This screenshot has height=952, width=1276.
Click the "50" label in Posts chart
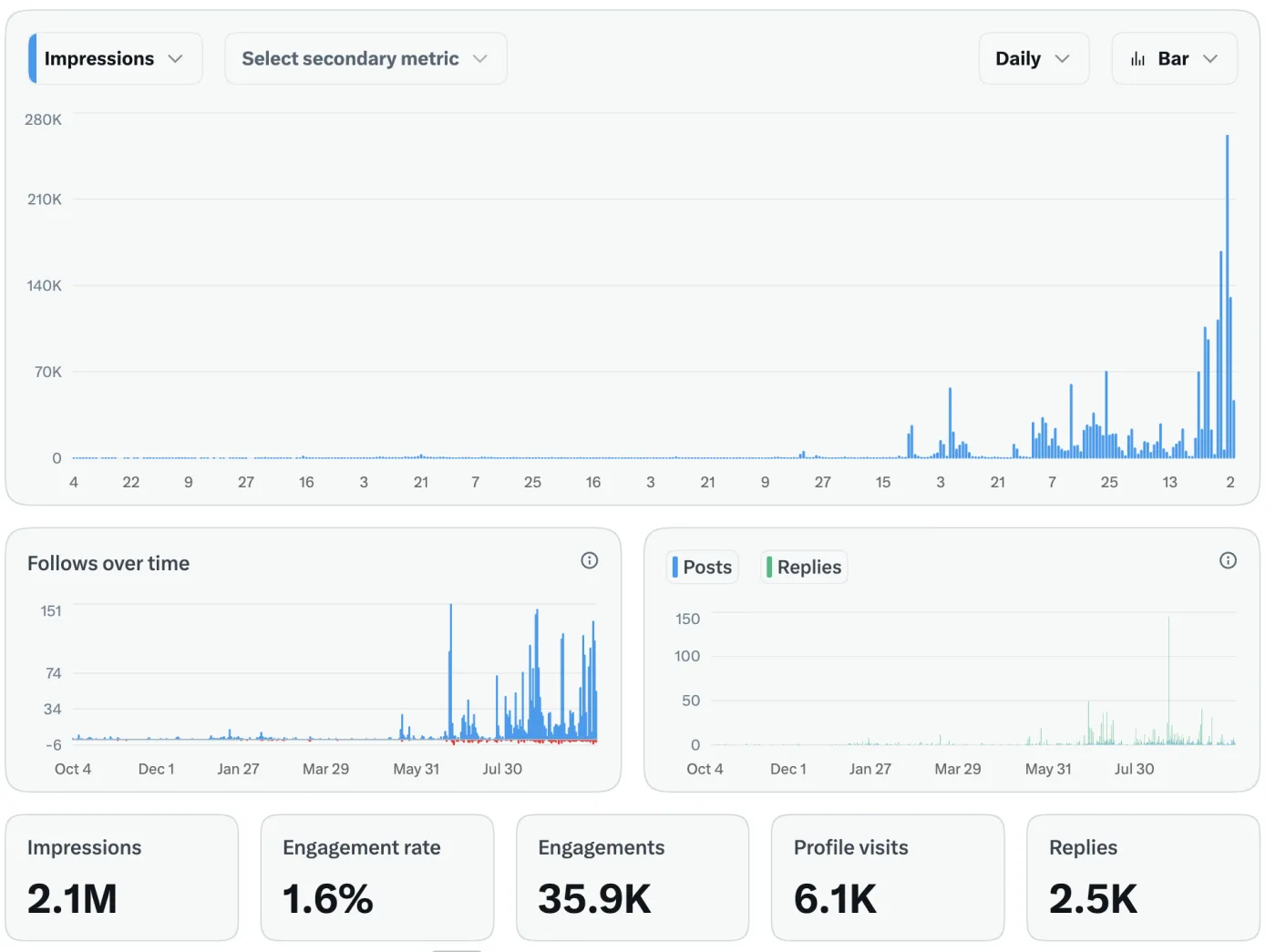691,701
